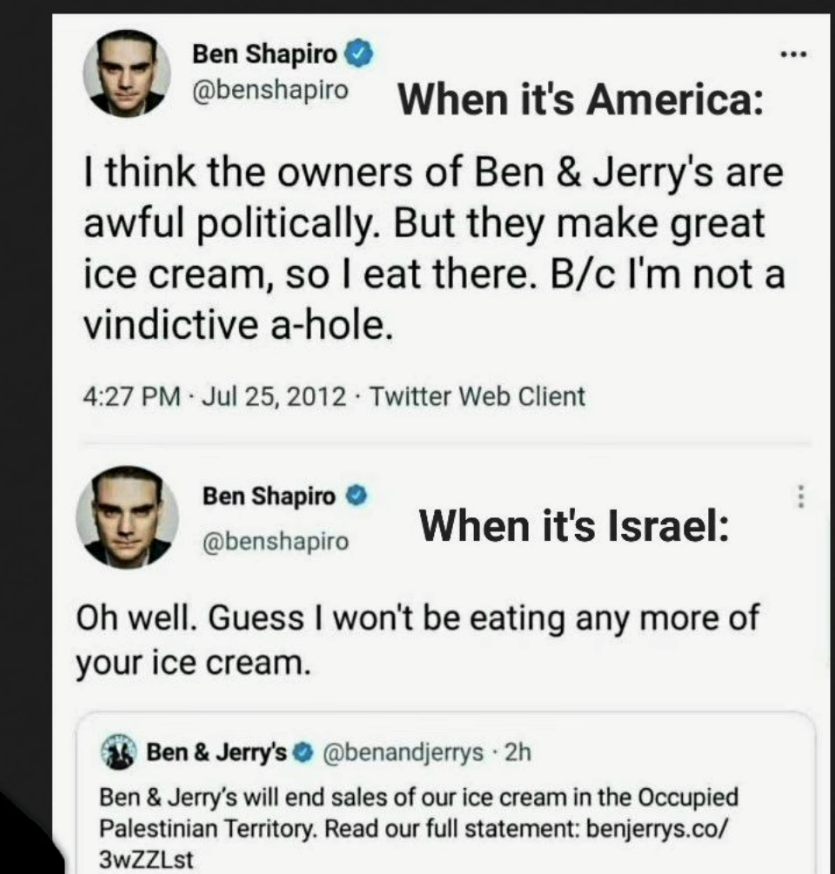Viewport: 835px width, 874px height.
Task: Click the 2h timestamp on the quoted tweet
Action: click(x=518, y=752)
